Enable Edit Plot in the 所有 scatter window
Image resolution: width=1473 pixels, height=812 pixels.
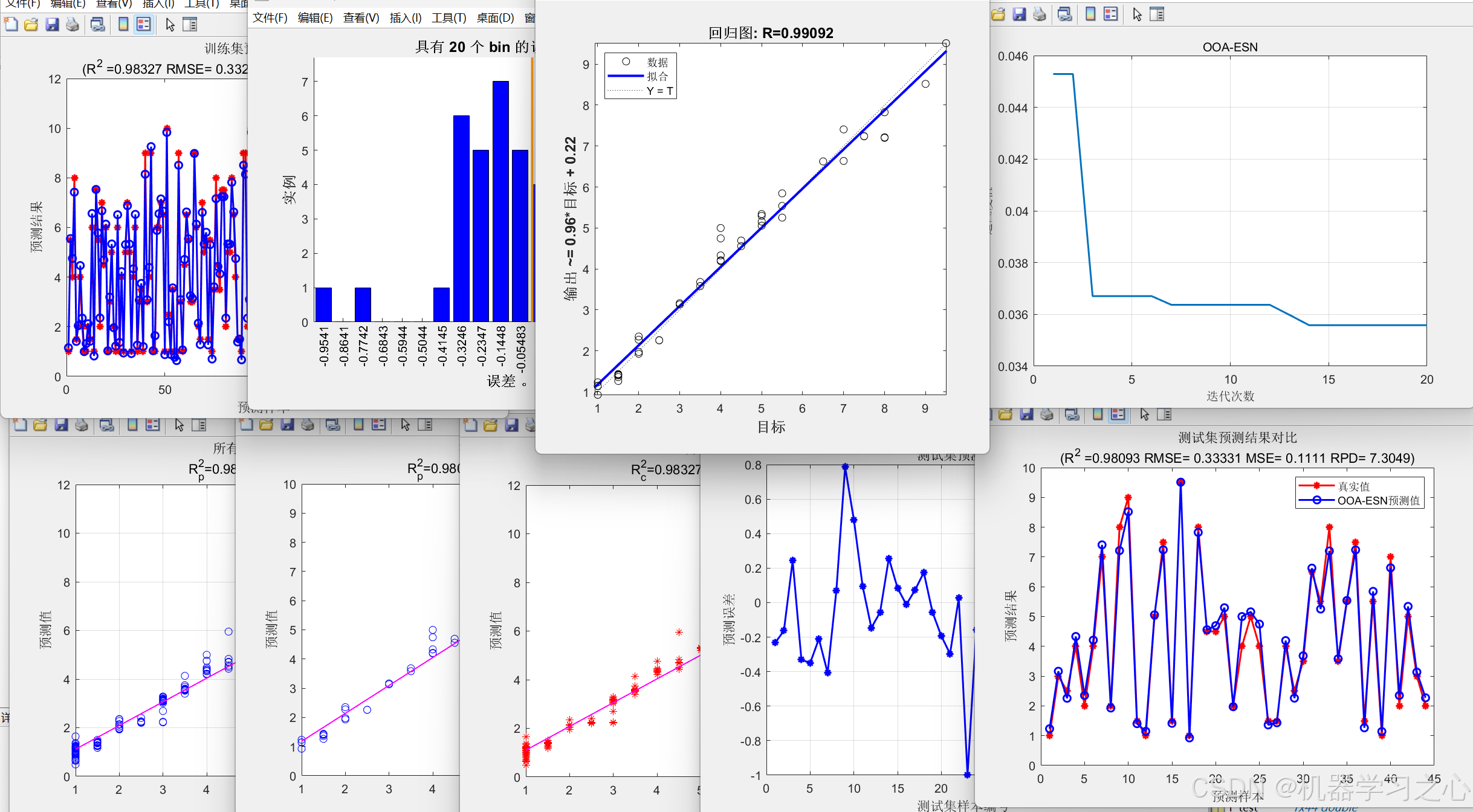[x=179, y=425]
